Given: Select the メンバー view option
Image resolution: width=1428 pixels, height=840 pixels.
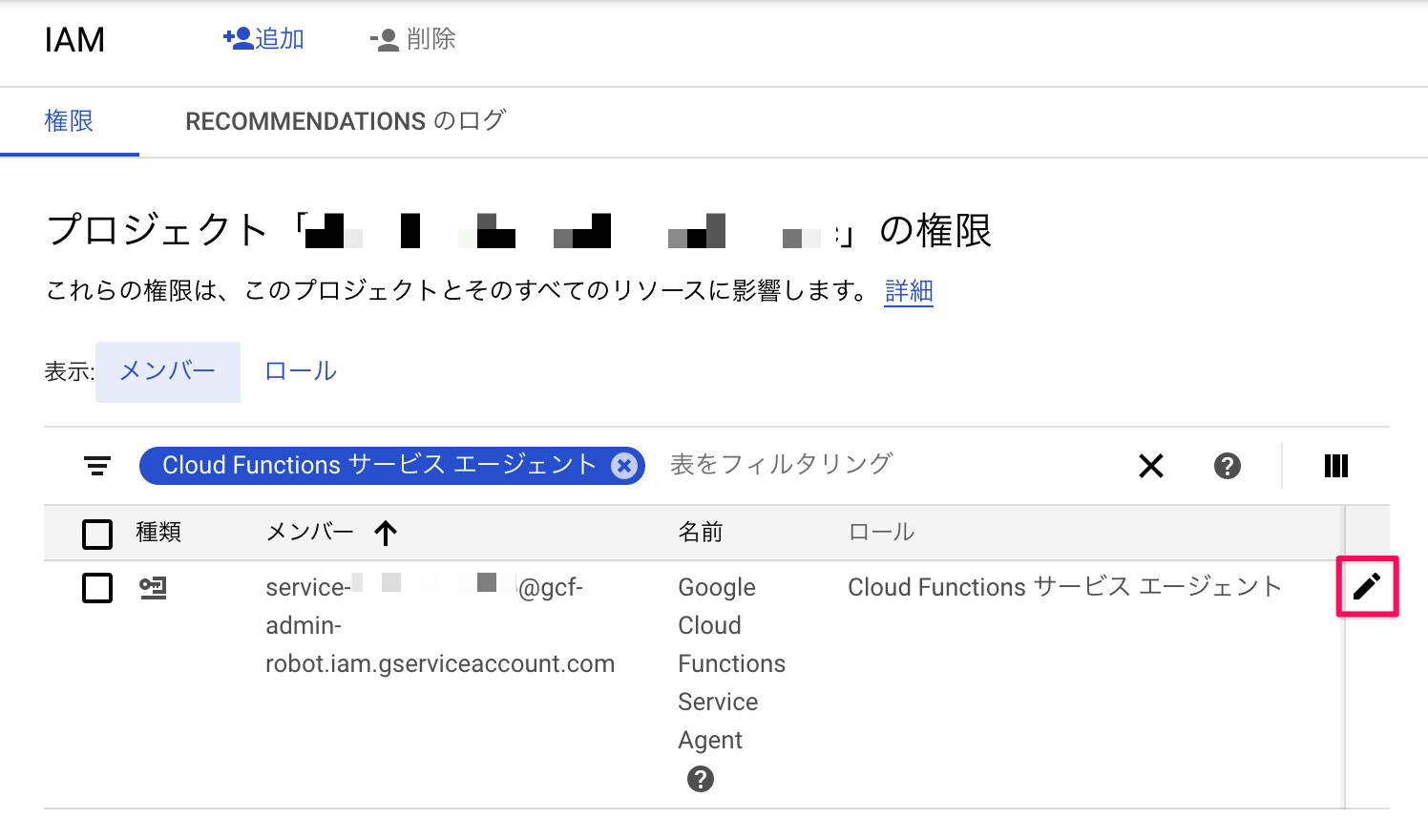Looking at the screenshot, I should [167, 371].
